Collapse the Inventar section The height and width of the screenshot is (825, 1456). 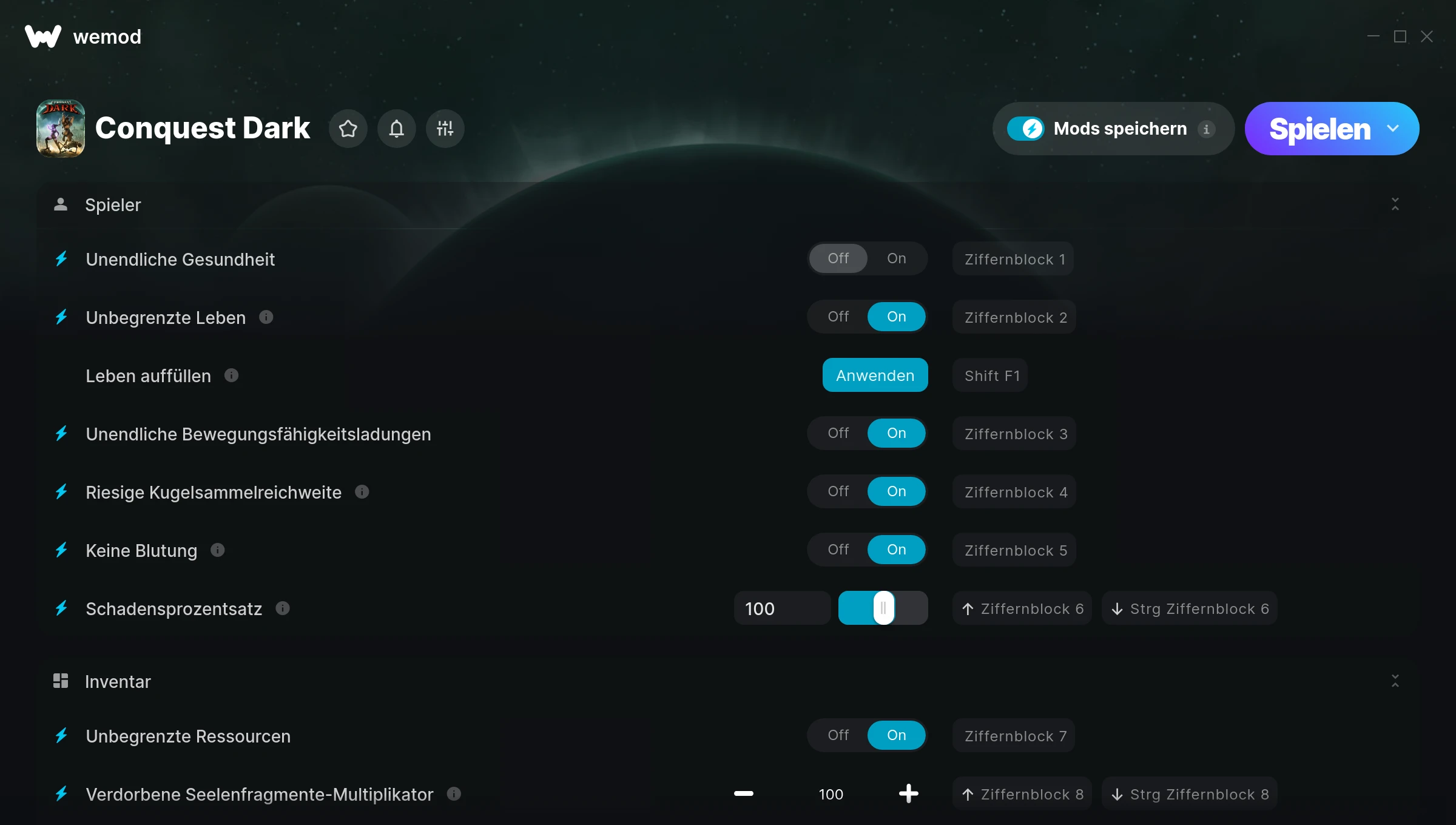[x=1395, y=681]
